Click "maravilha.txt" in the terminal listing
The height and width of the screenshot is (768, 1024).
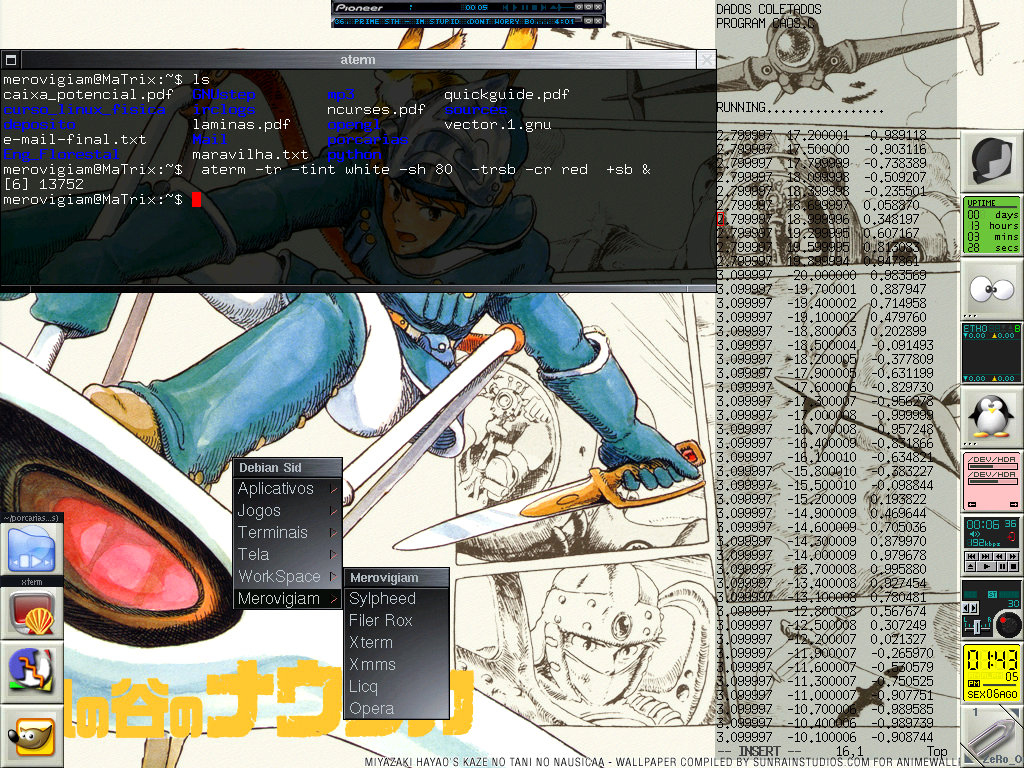250,155
